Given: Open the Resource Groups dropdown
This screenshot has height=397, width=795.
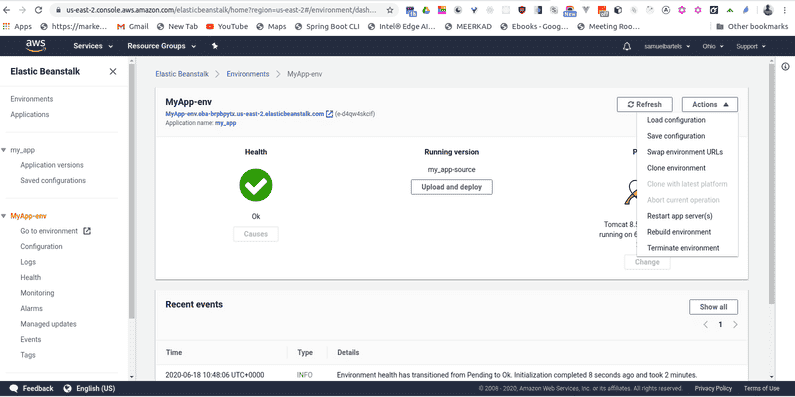Looking at the screenshot, I should click(162, 46).
